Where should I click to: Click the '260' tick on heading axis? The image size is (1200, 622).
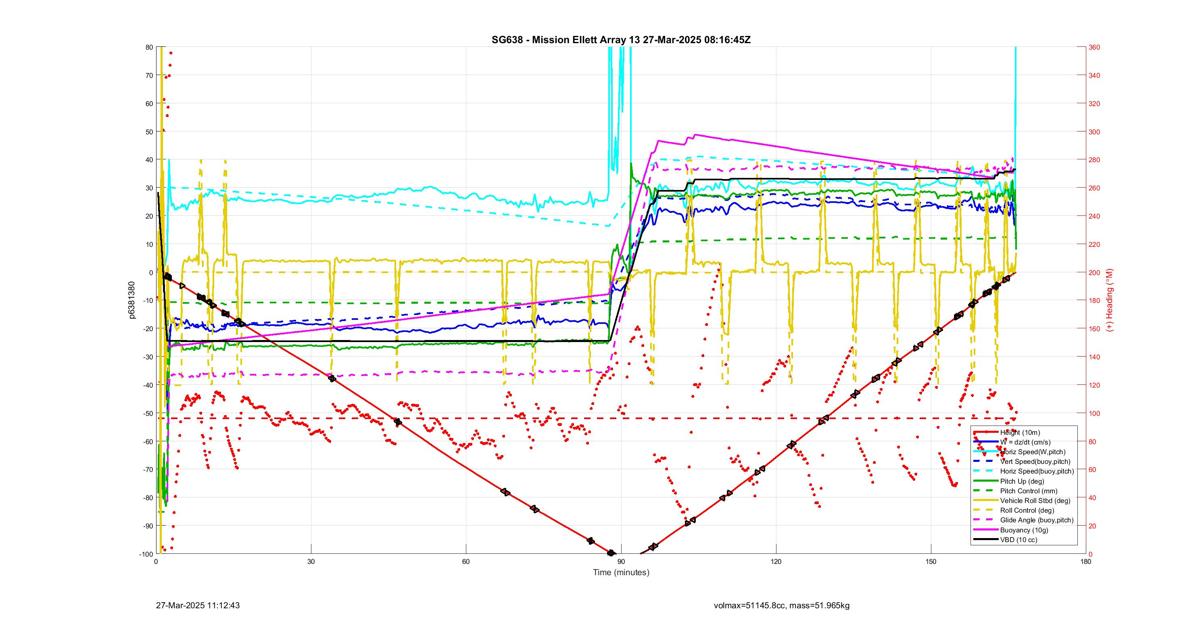coord(1095,188)
